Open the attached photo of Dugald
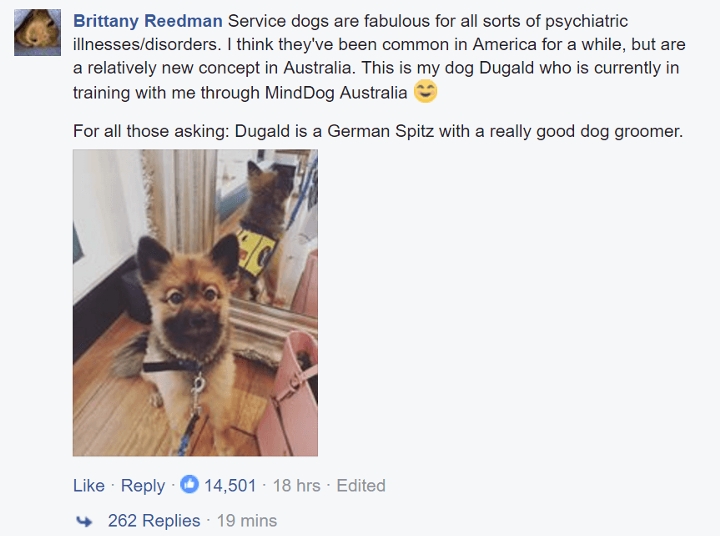The height and width of the screenshot is (536, 720). (x=195, y=303)
